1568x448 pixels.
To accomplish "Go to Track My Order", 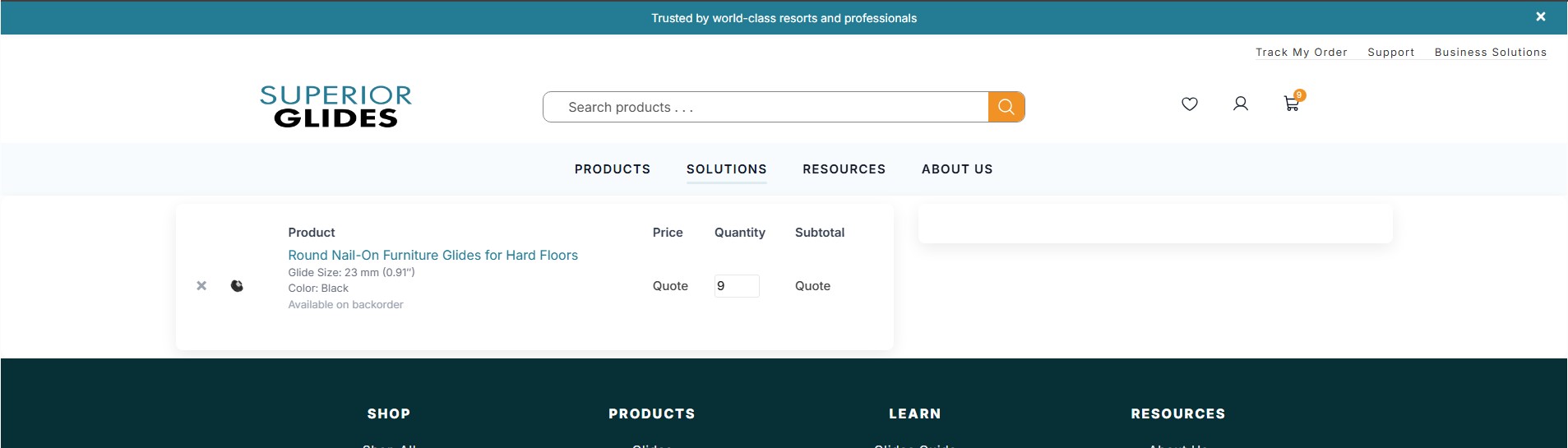I will point(1301,53).
